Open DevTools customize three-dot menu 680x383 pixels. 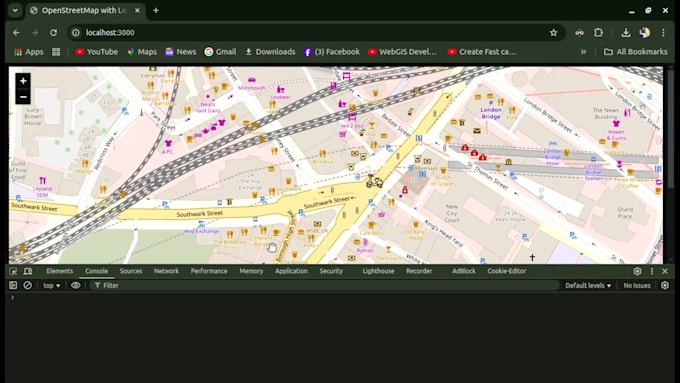point(651,271)
